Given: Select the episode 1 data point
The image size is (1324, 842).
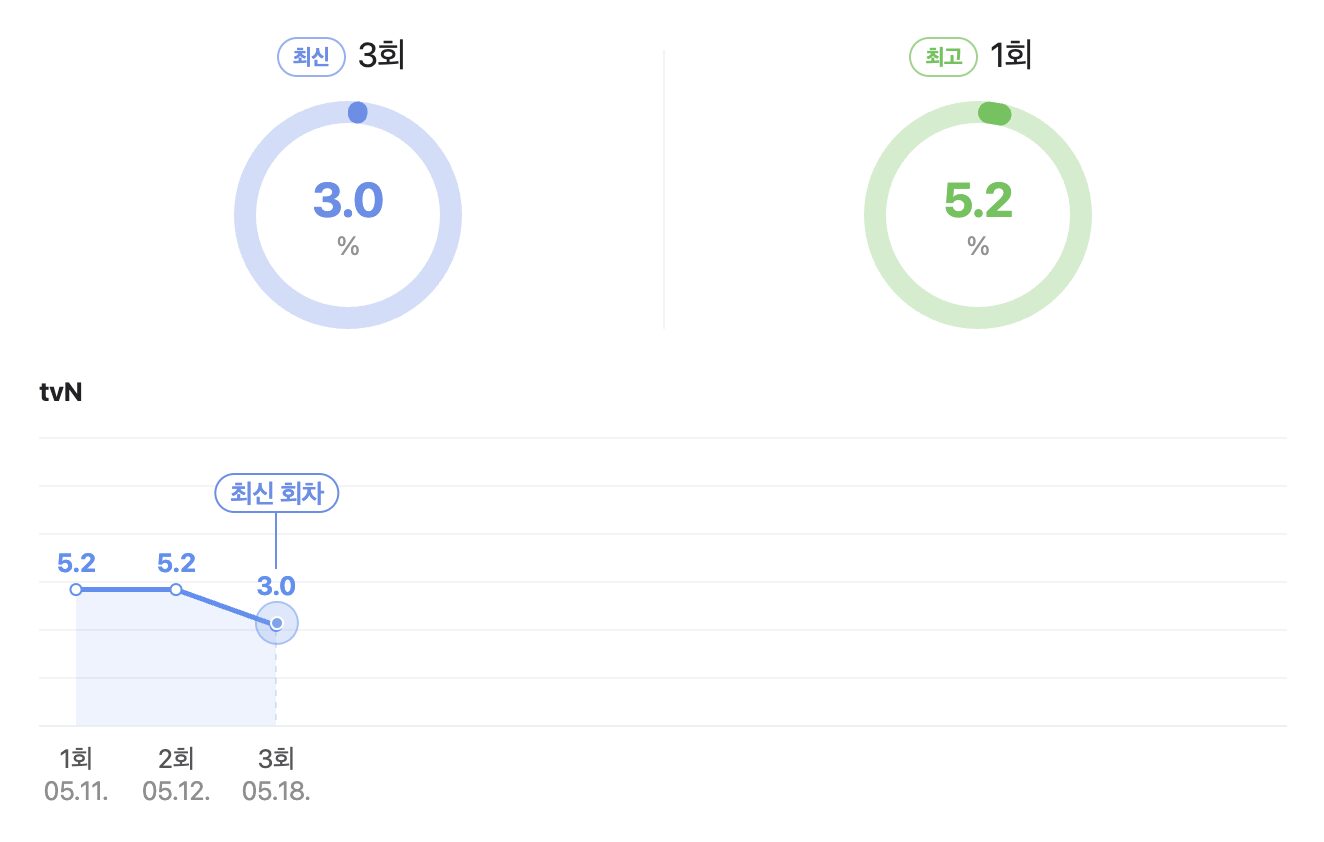Looking at the screenshot, I should tap(76, 590).
